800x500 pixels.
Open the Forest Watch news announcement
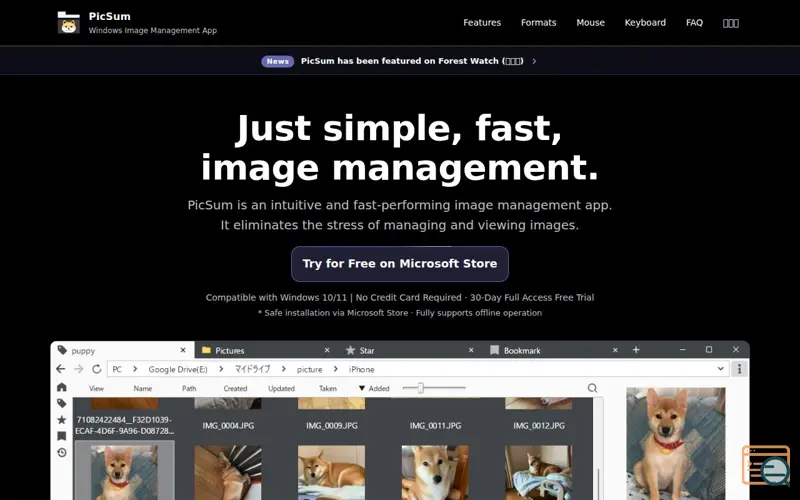[412, 61]
